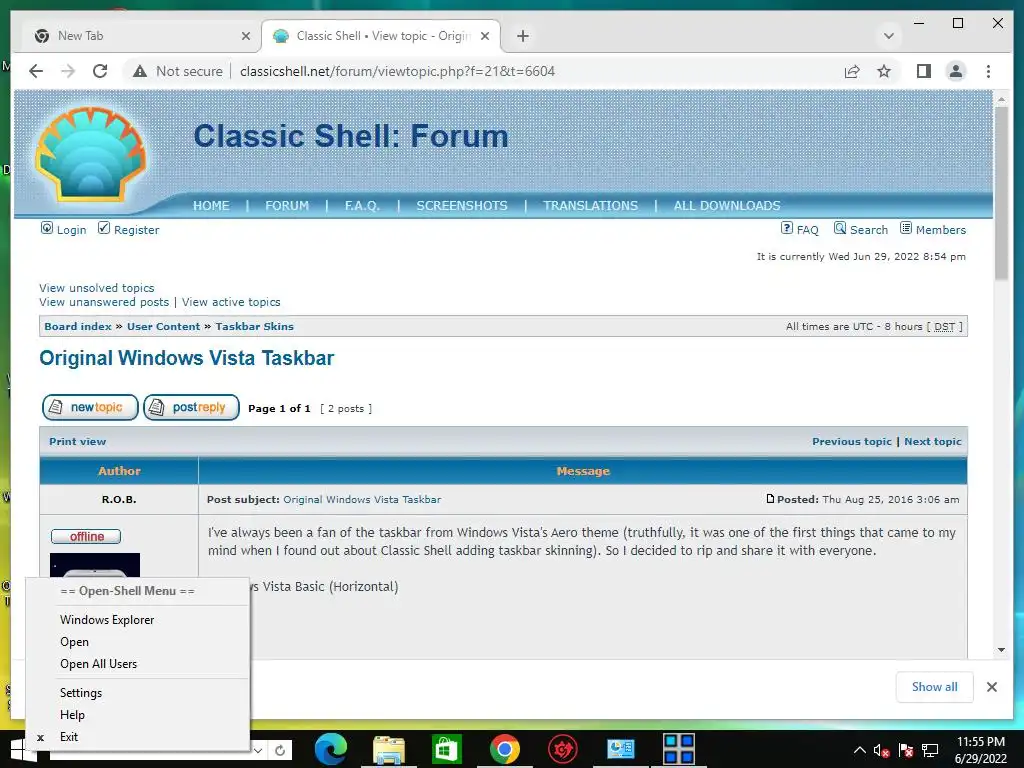
Task: Open View active topics link
Action: [x=231, y=302]
